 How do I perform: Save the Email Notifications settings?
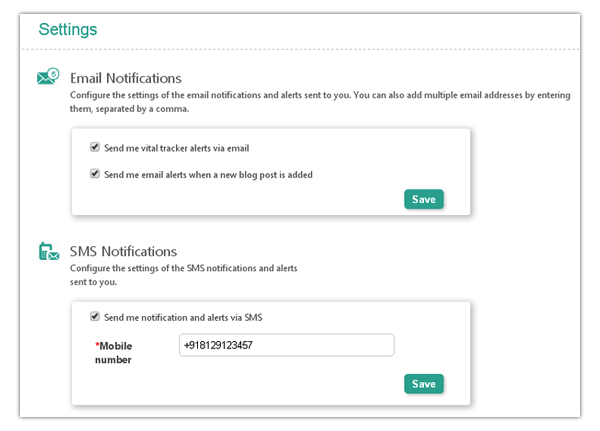click(x=424, y=199)
